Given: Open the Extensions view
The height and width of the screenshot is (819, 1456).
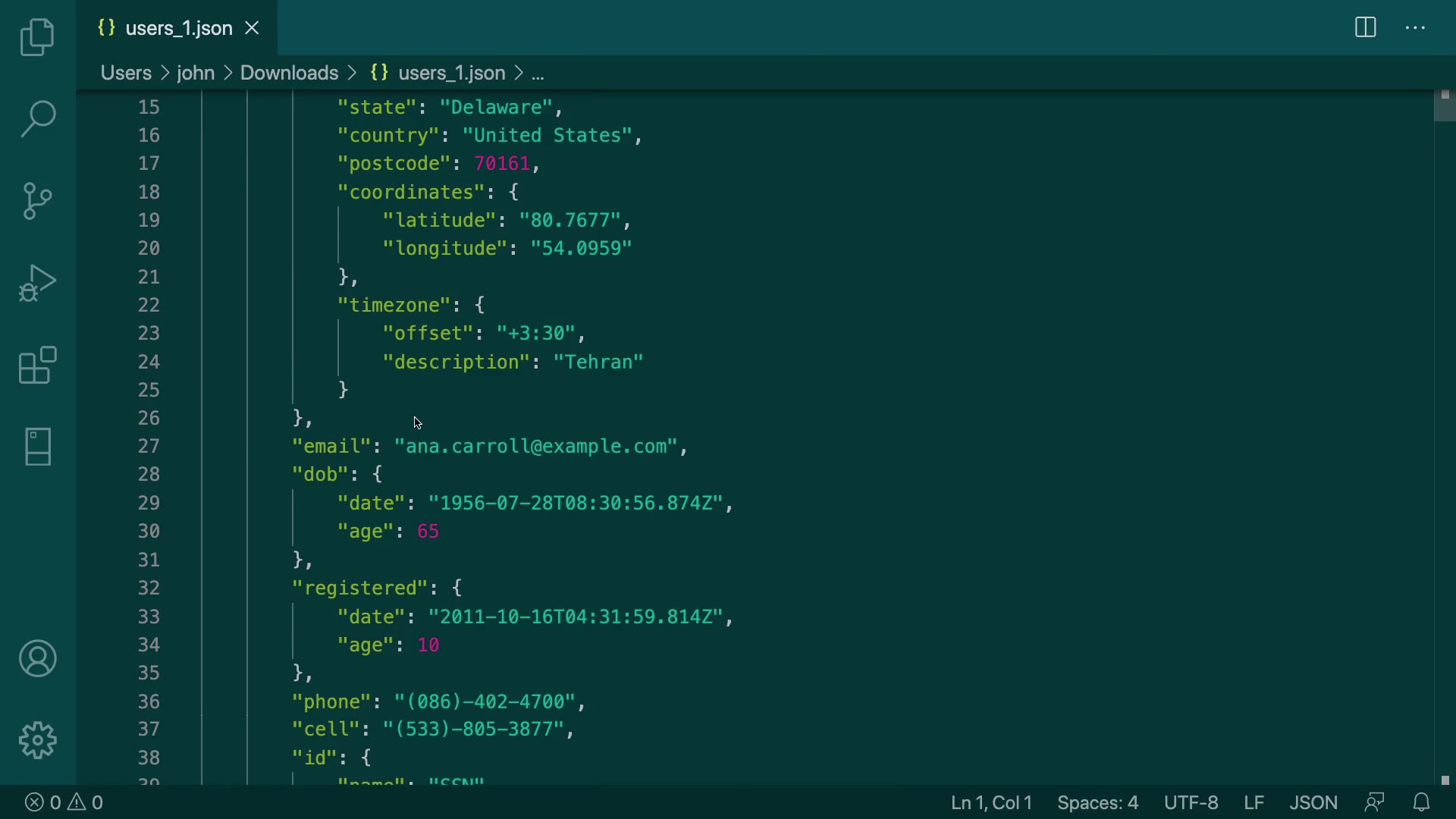Looking at the screenshot, I should click(37, 366).
